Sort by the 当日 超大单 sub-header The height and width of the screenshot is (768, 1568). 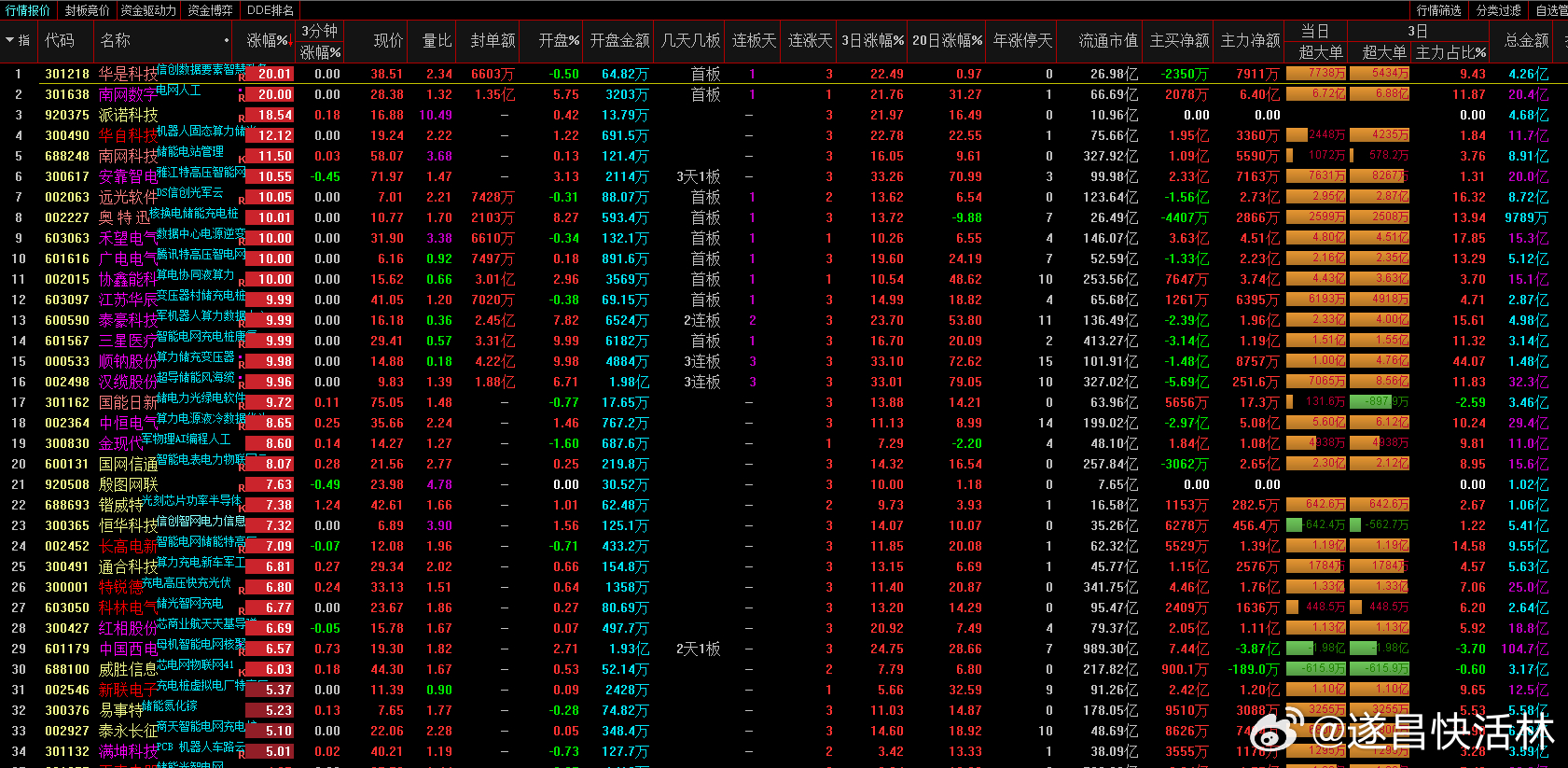(x=1321, y=52)
